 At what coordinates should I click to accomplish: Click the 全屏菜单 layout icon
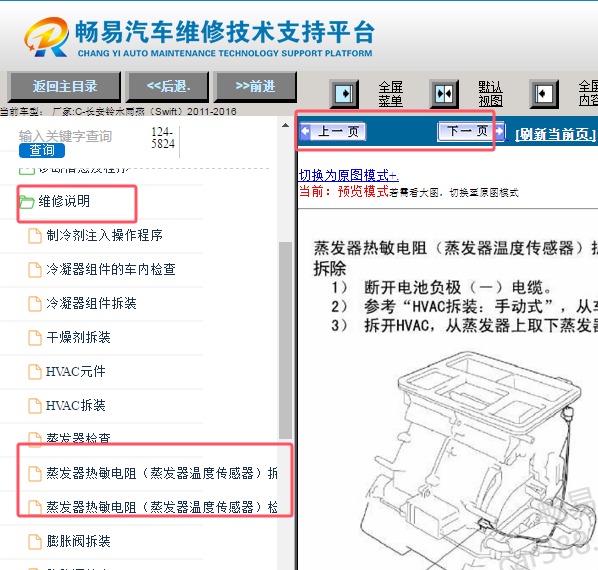pos(344,93)
